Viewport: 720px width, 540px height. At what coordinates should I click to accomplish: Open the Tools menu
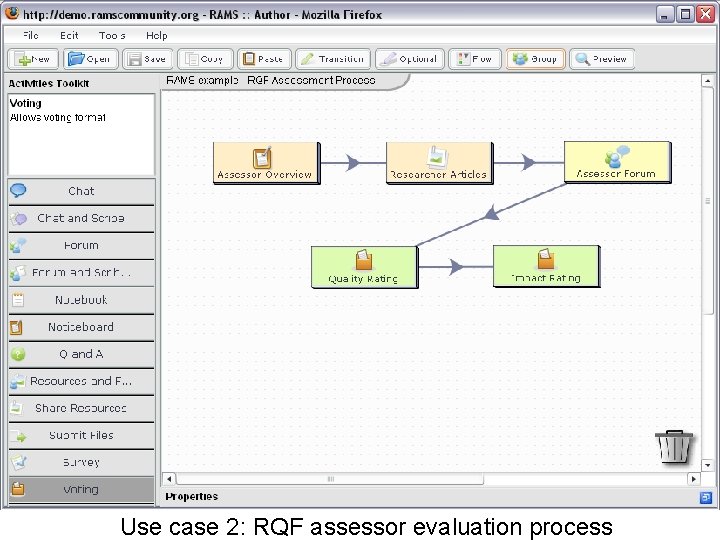pos(112,35)
